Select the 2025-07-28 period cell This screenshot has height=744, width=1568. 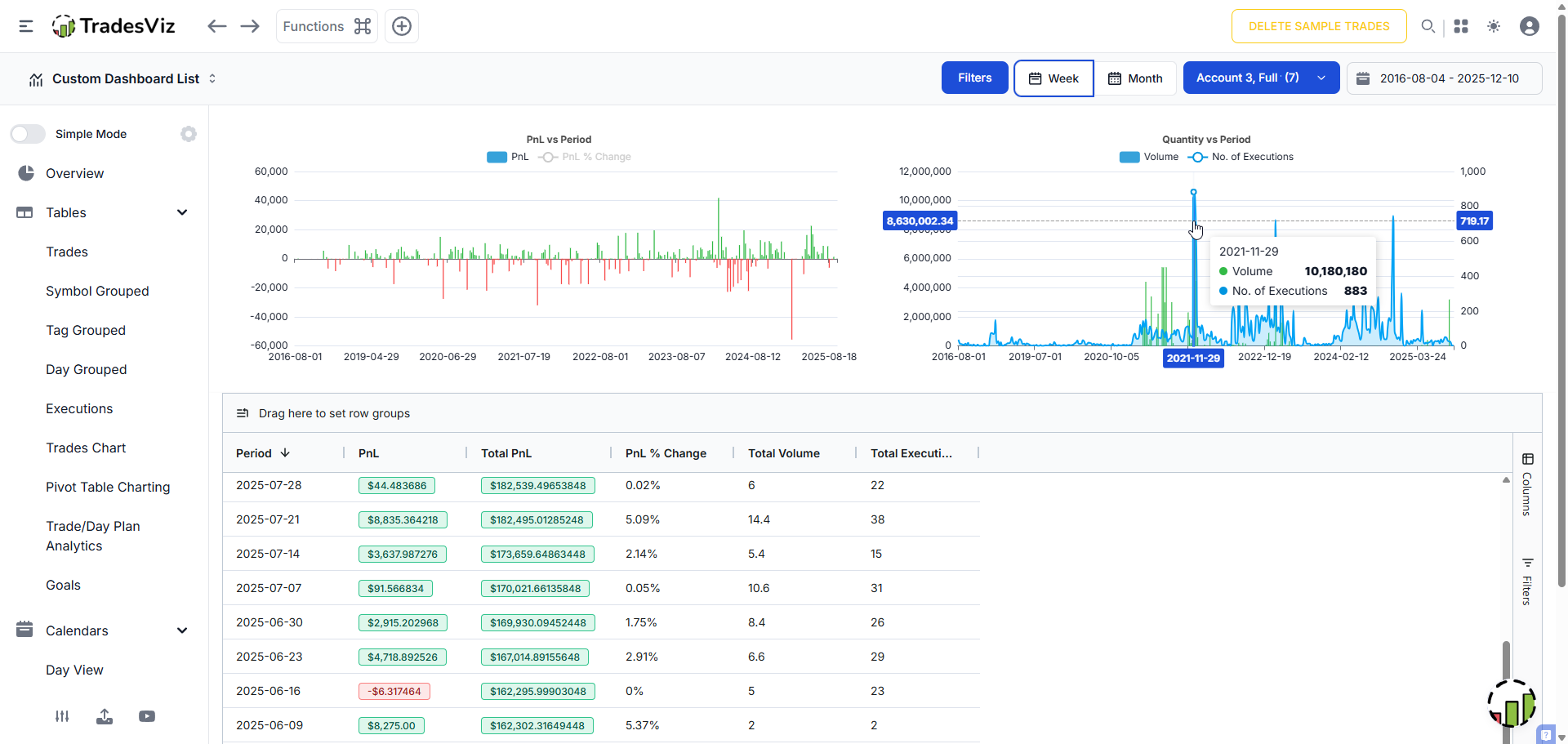[269, 485]
